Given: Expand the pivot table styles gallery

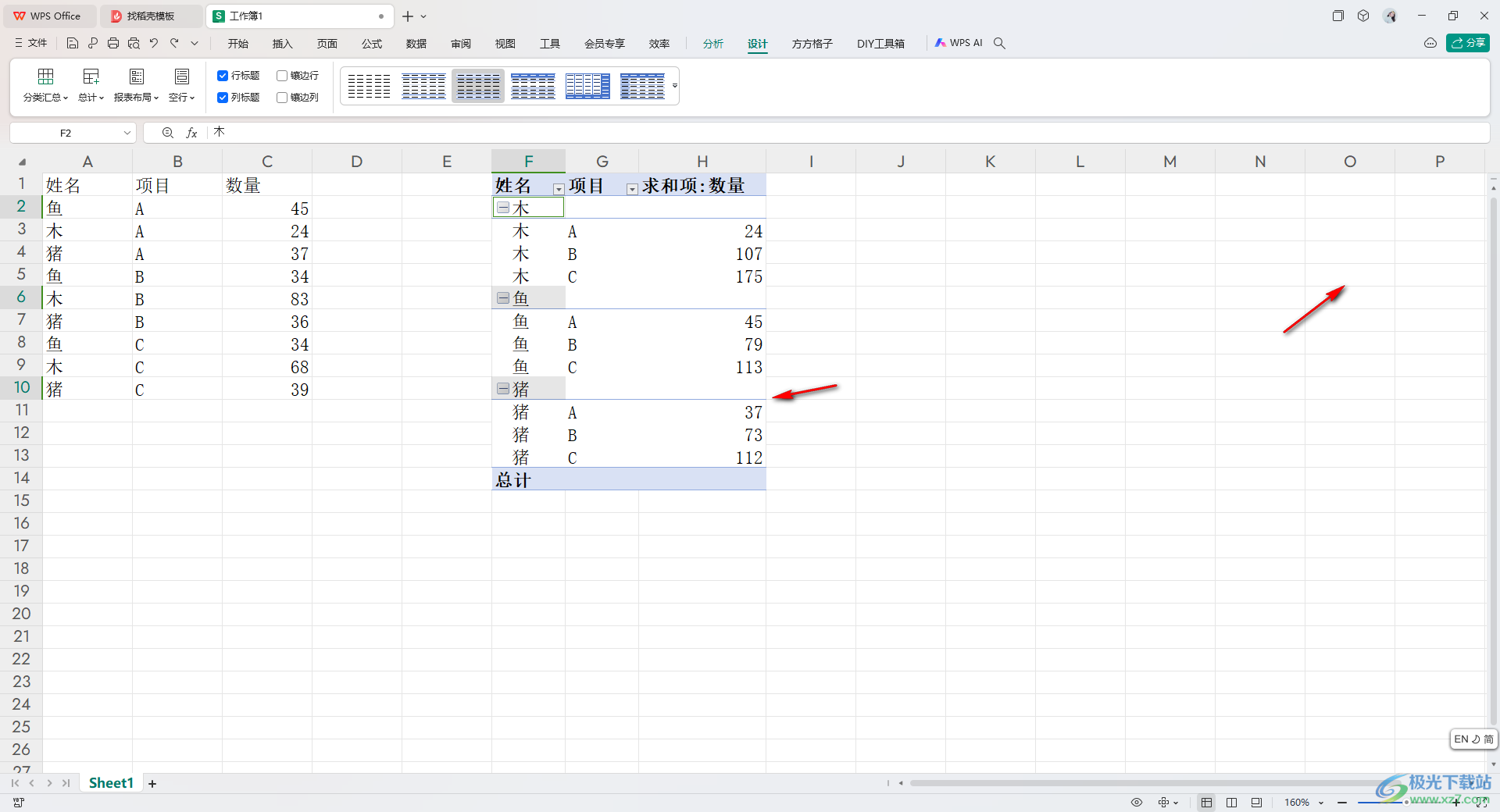Looking at the screenshot, I should pos(675,86).
